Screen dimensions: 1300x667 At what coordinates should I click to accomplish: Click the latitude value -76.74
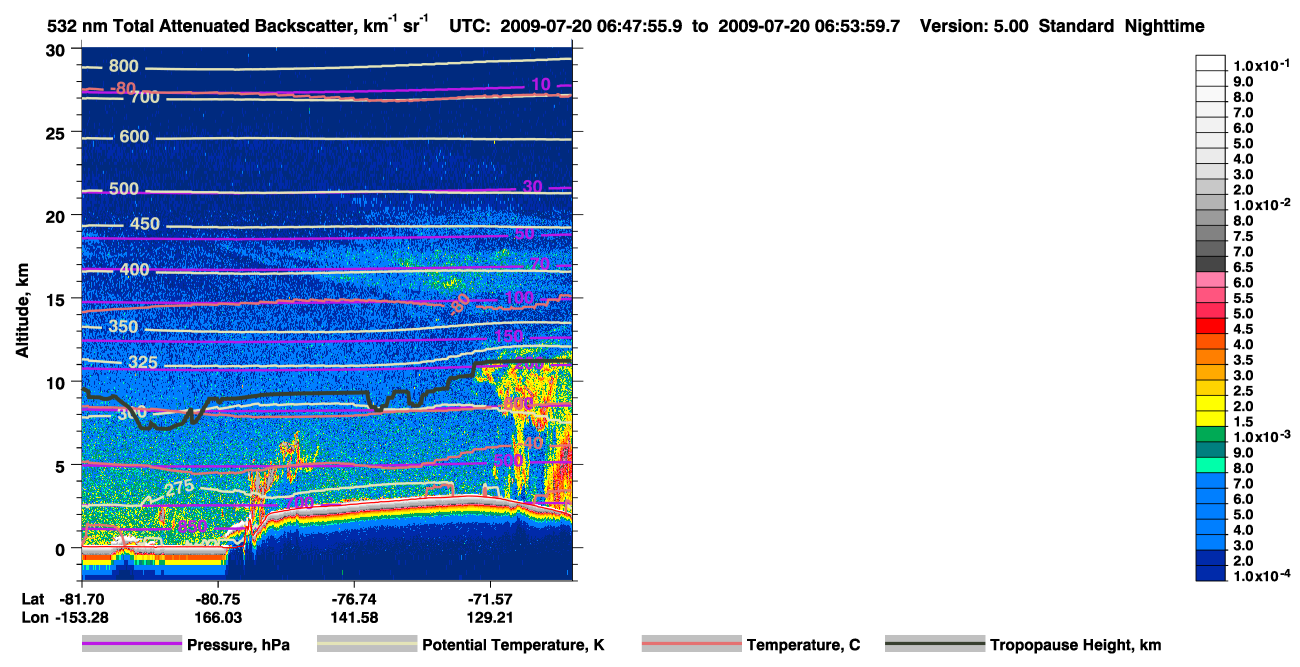click(x=354, y=599)
